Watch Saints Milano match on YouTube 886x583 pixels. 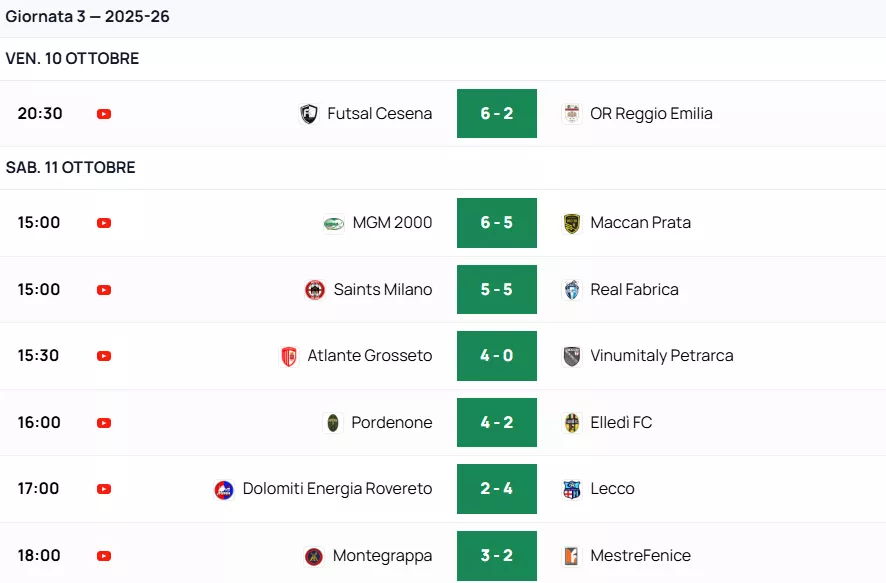[x=104, y=290]
